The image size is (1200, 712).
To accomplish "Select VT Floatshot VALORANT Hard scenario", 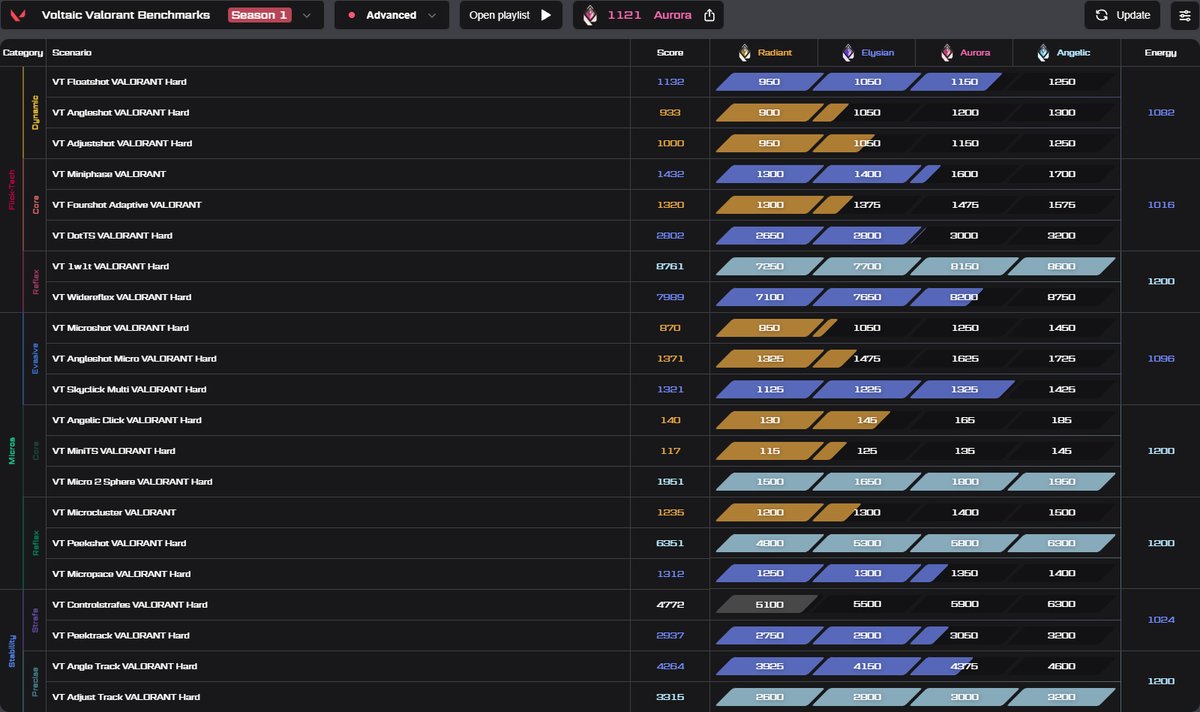I will point(119,82).
